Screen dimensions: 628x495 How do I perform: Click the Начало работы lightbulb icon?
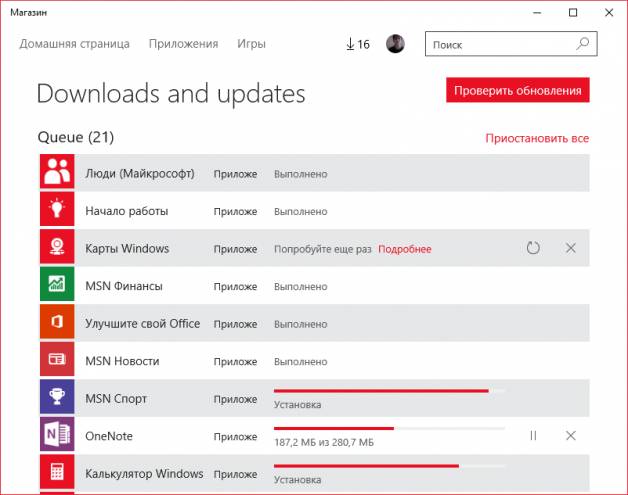coord(57,209)
